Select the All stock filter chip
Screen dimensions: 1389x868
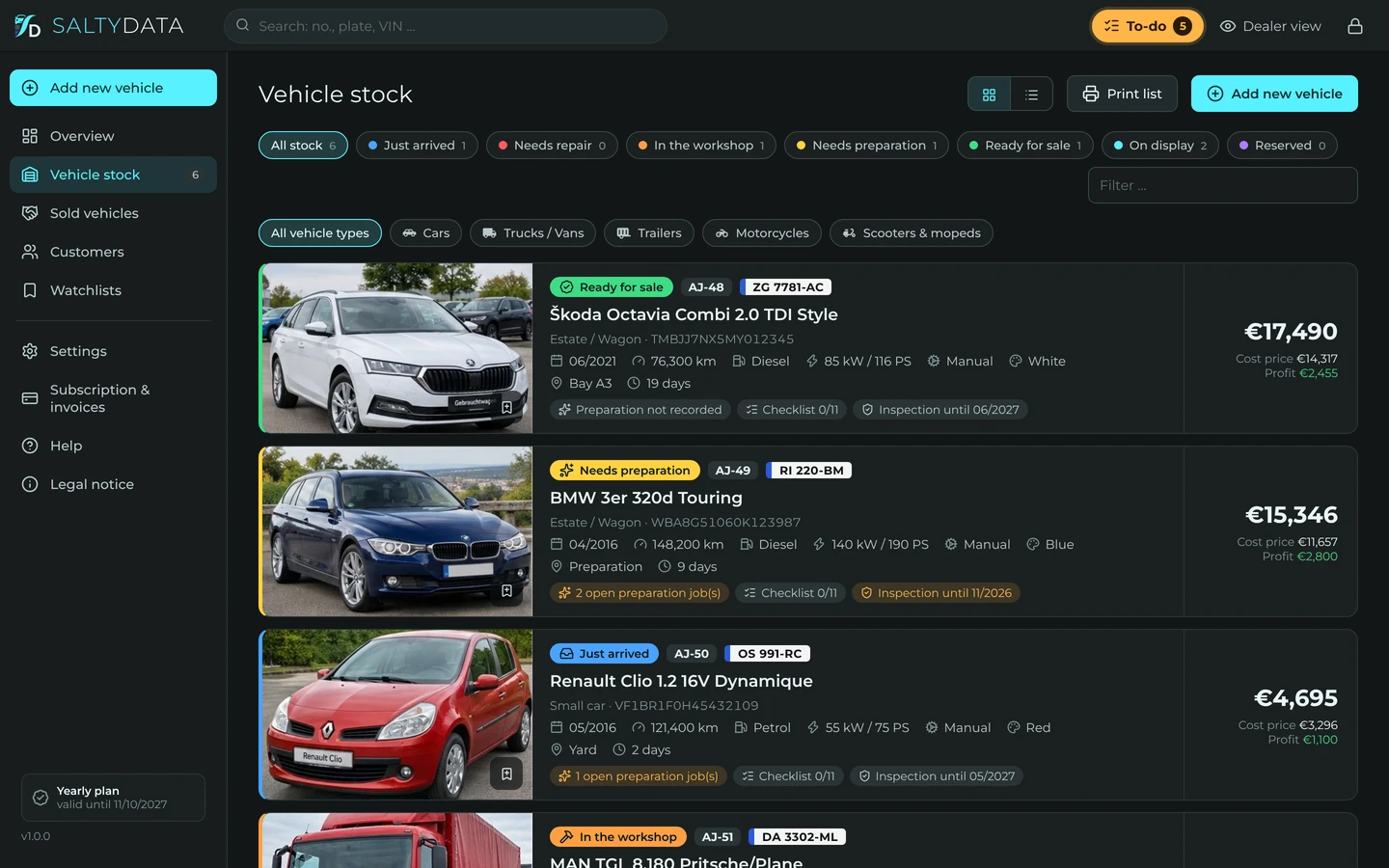303,146
